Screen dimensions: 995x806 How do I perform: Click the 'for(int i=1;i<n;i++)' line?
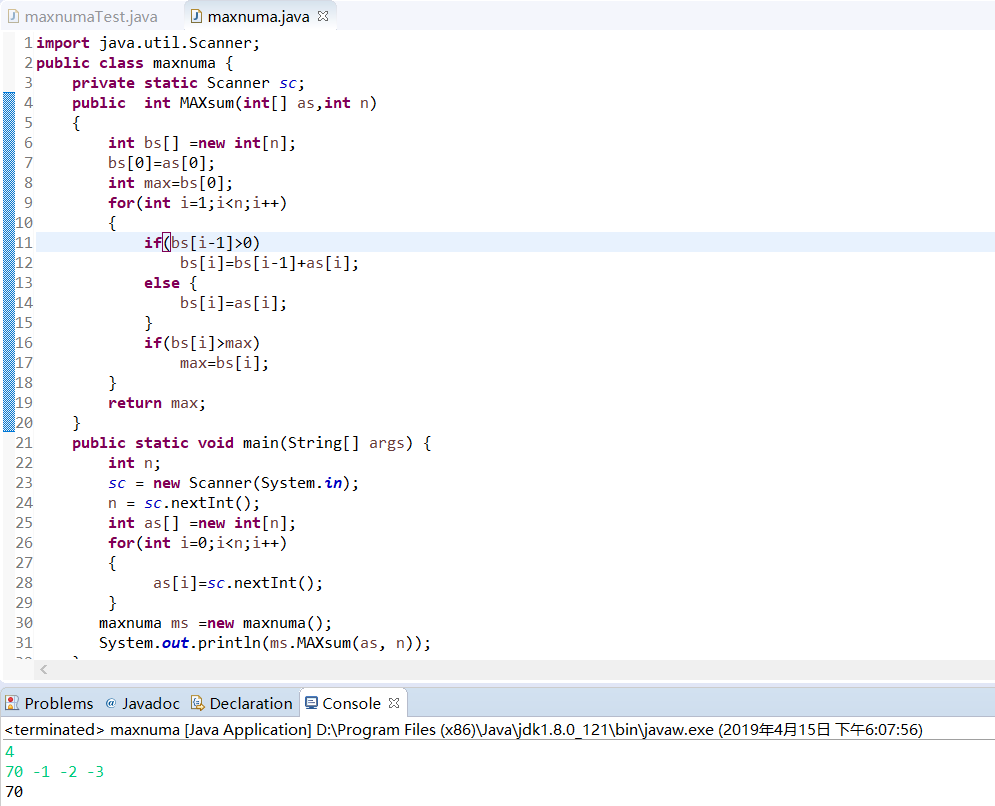coord(197,203)
